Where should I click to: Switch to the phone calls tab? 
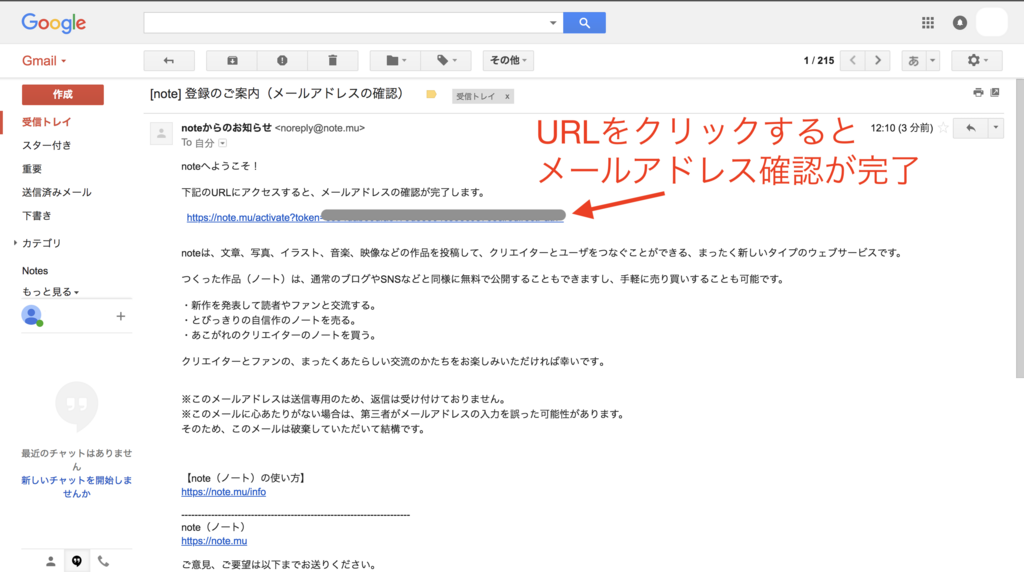click(103, 561)
